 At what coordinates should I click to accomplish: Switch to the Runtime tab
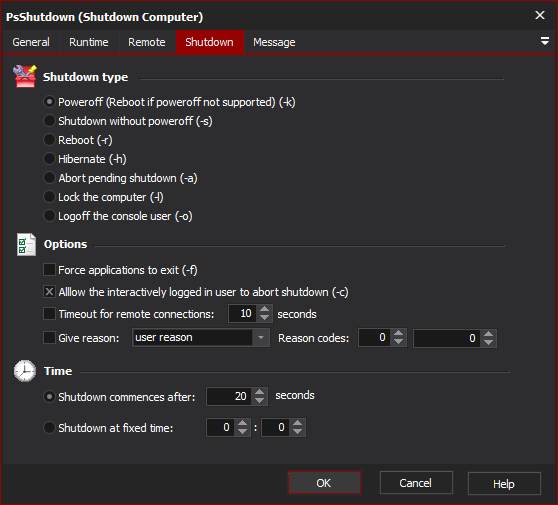click(x=89, y=42)
